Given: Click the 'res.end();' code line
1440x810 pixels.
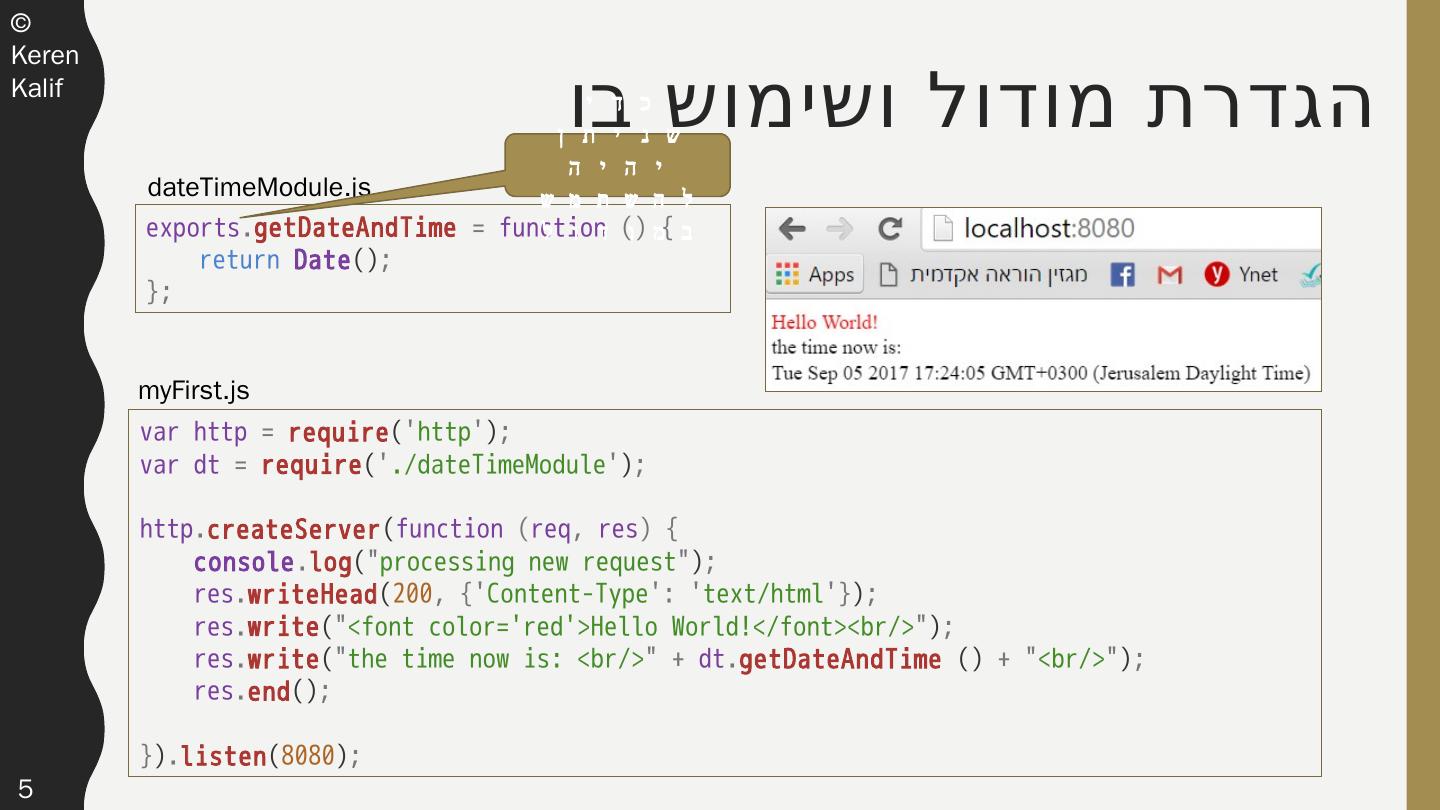Looking at the screenshot, I should pyautogui.click(x=261, y=692).
